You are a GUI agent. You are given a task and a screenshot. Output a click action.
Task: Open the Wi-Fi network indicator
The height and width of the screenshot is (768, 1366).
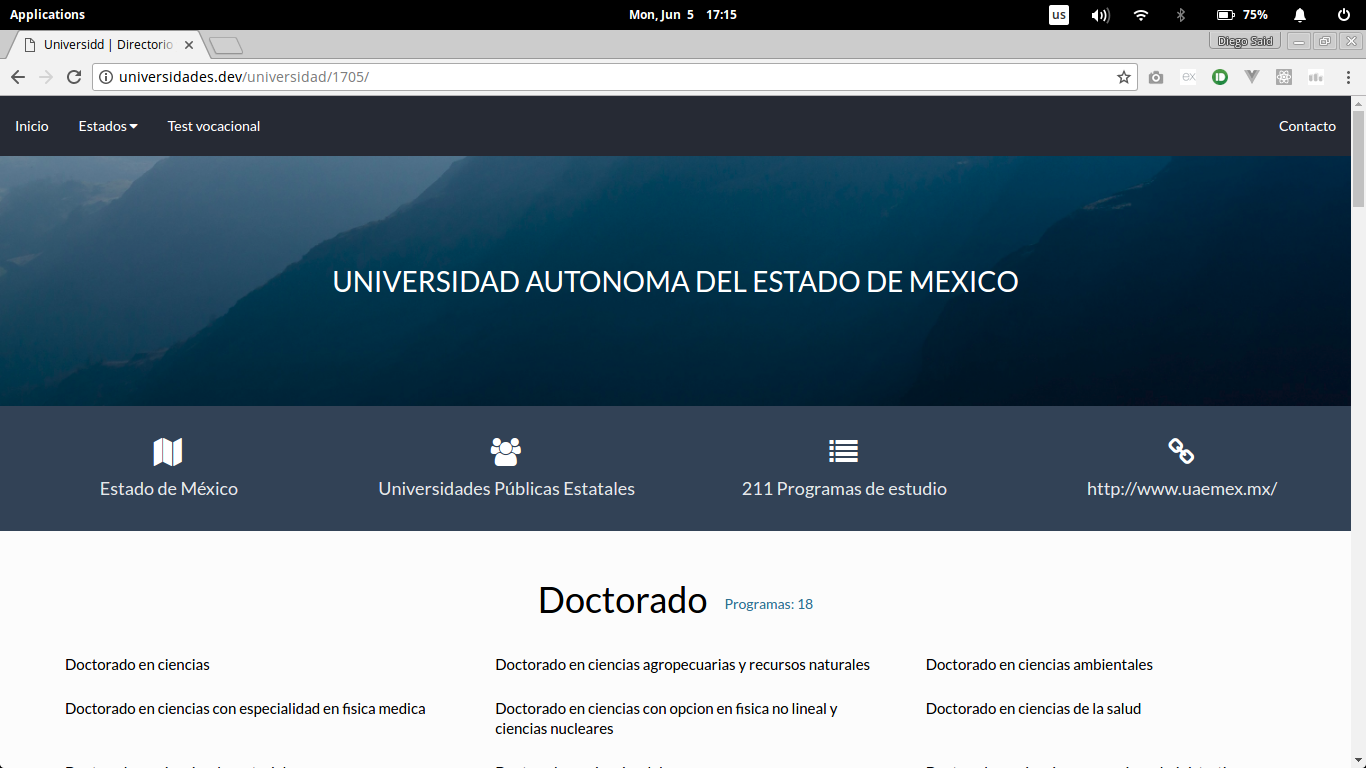(1141, 14)
